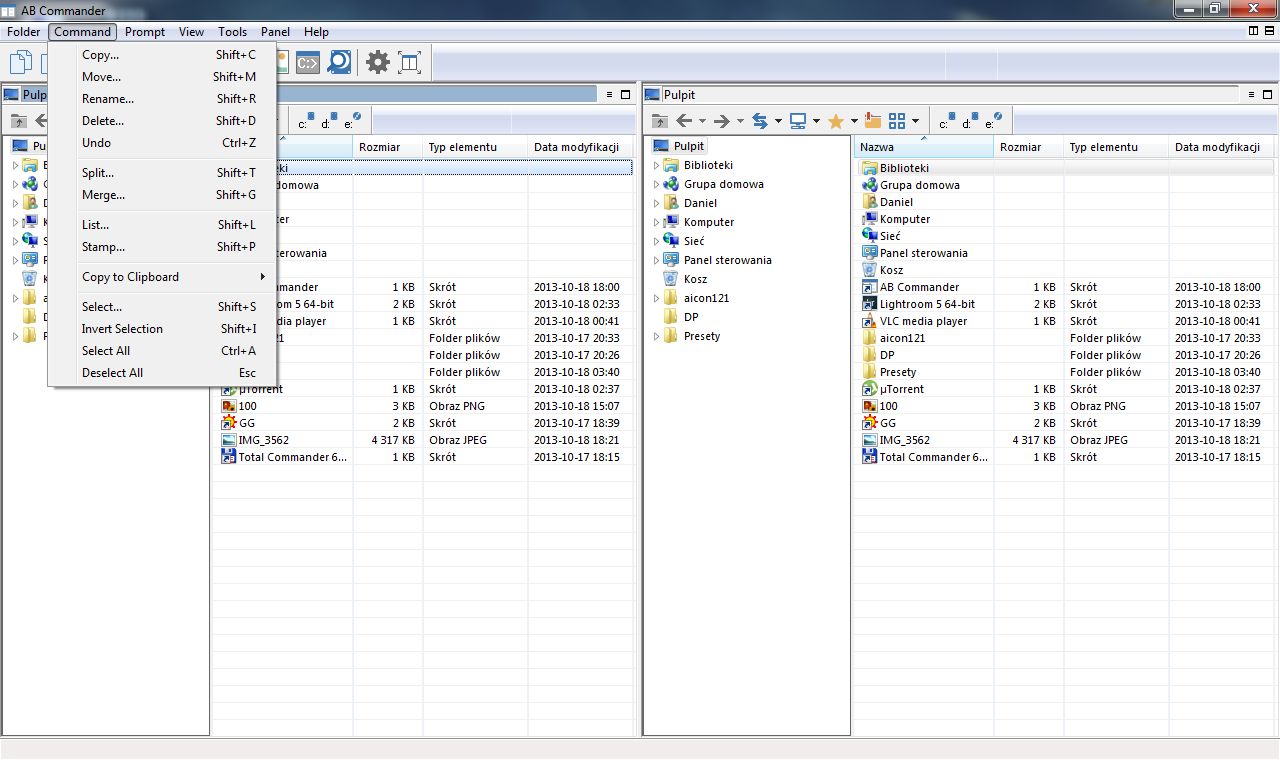Open swap panels dropdown arrow in right panel
Viewport: 1280px width, 760px height.
[778, 122]
